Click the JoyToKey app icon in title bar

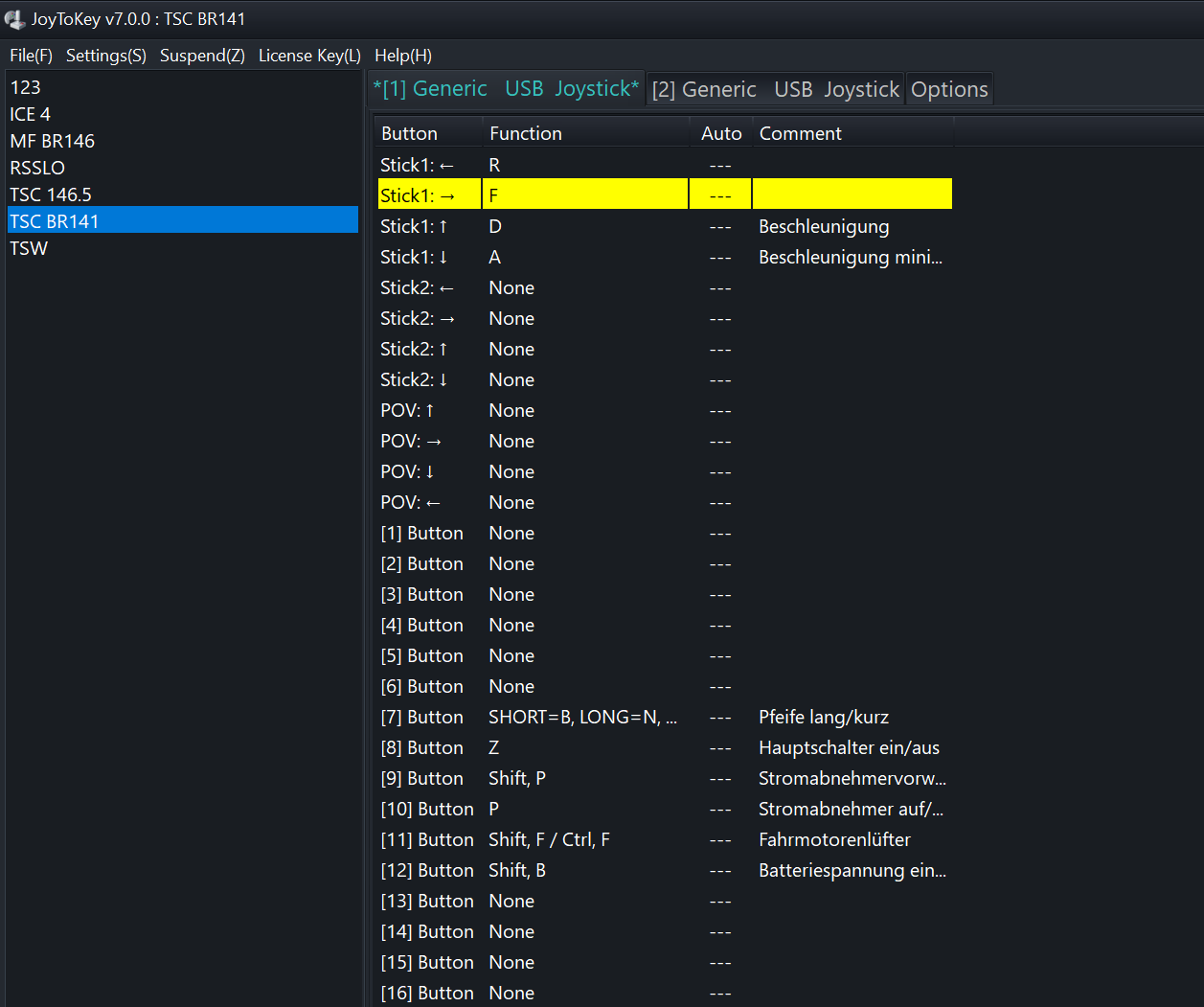click(14, 19)
